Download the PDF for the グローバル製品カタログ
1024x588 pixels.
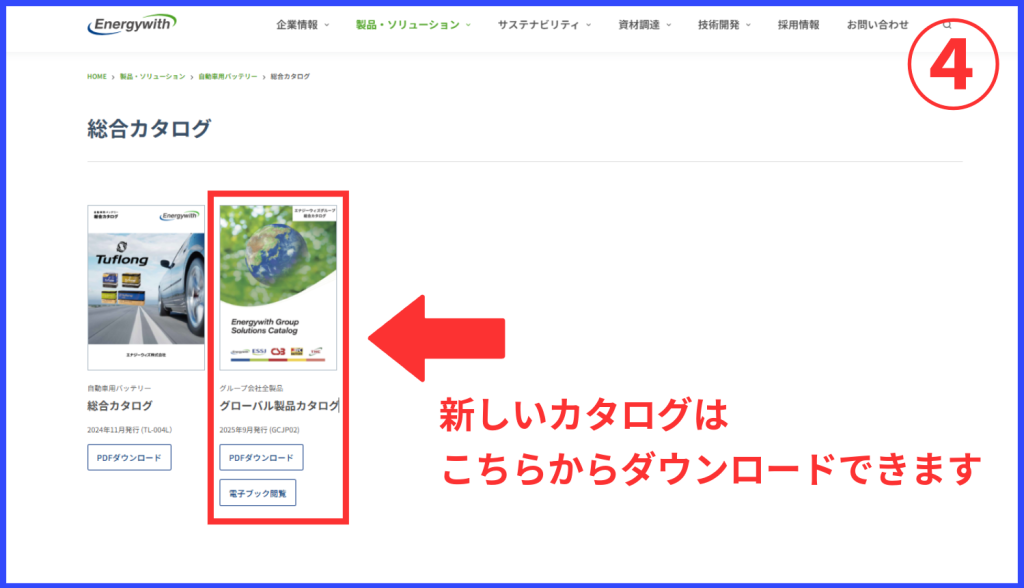coord(261,458)
